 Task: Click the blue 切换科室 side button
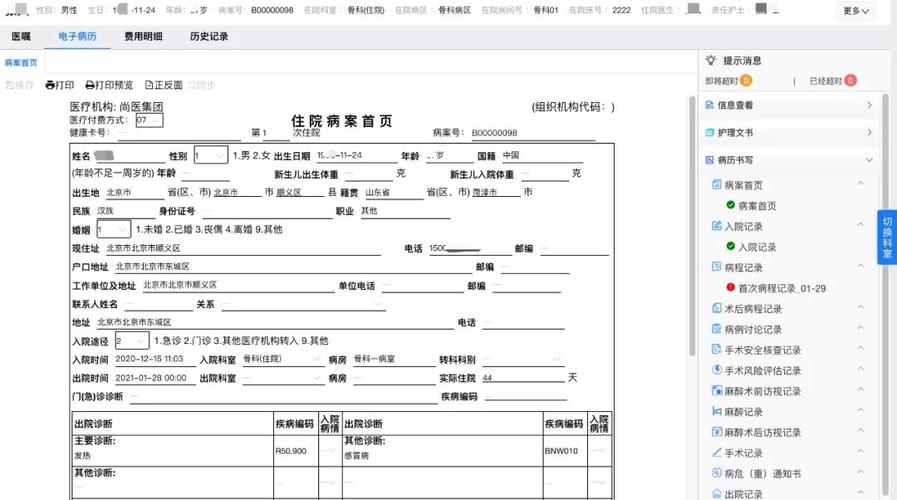[887, 237]
